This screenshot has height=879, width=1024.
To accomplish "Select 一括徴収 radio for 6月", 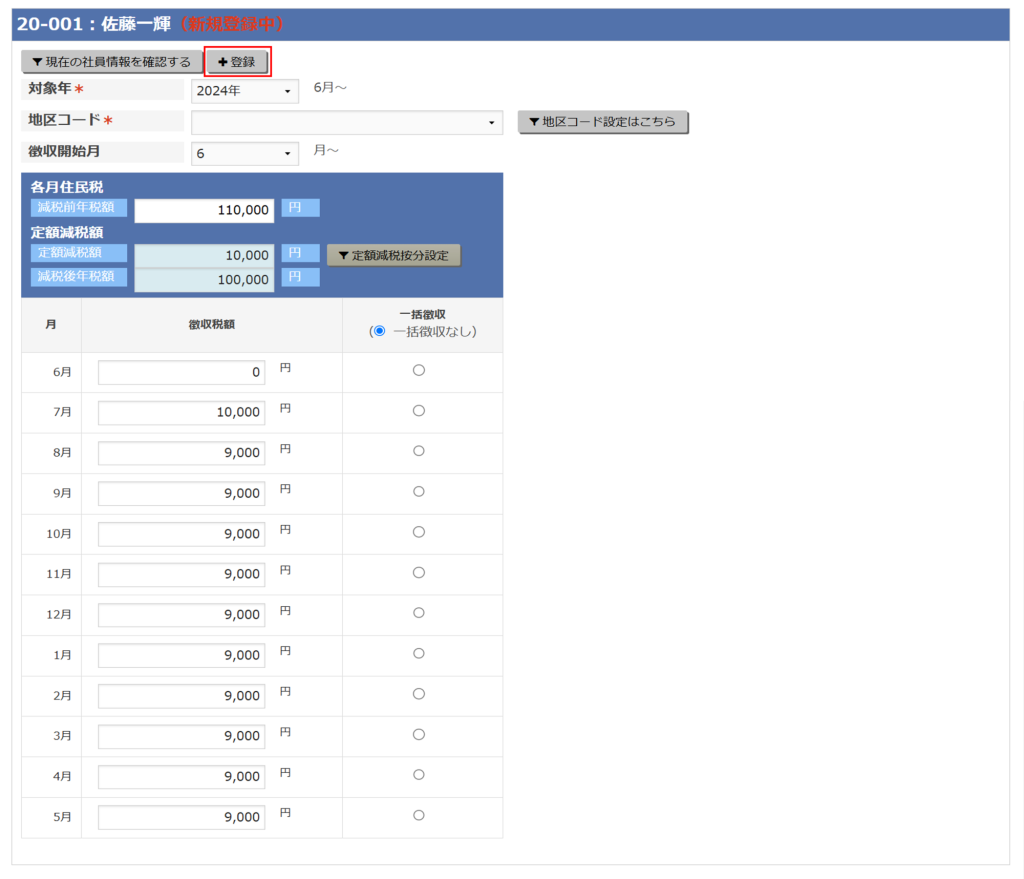I will [419, 370].
